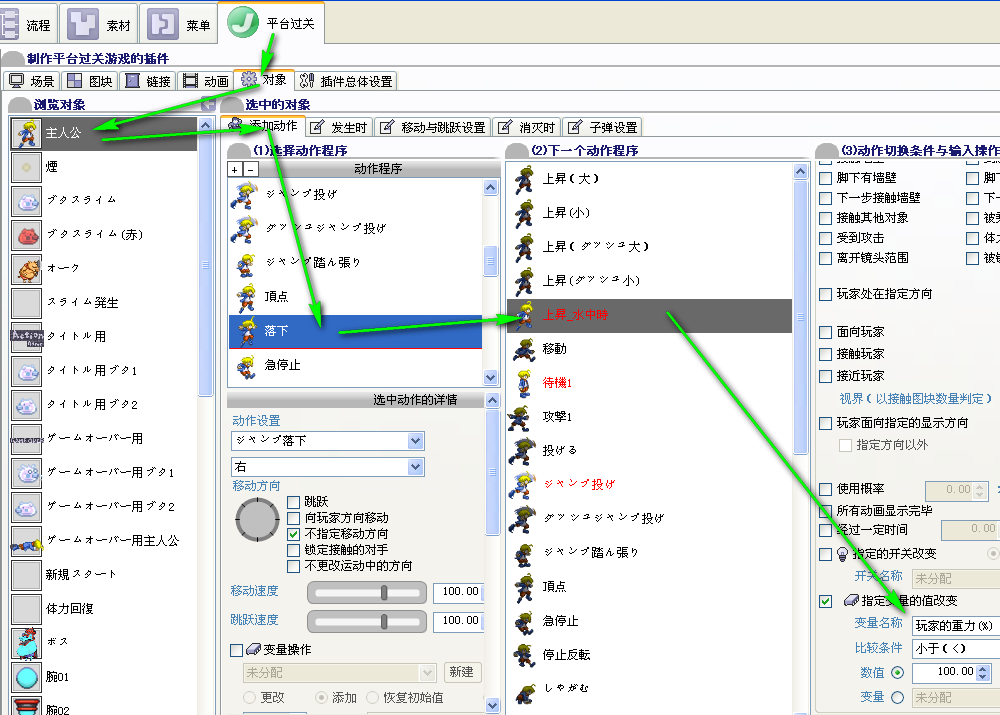The height and width of the screenshot is (715, 1000).
Task: Uncheck 指定变量的值改变 checkbox
Action: [825, 601]
